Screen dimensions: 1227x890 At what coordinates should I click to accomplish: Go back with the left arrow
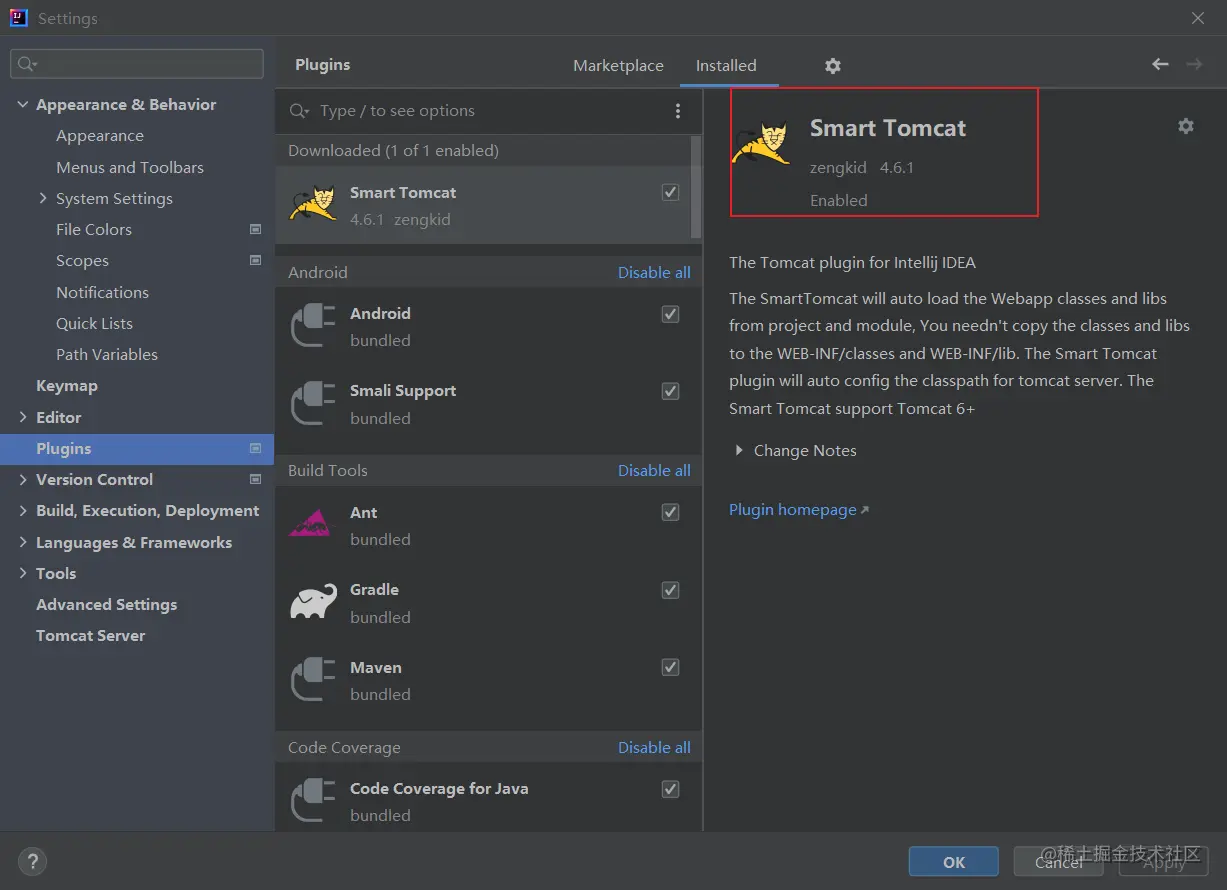(x=1160, y=64)
